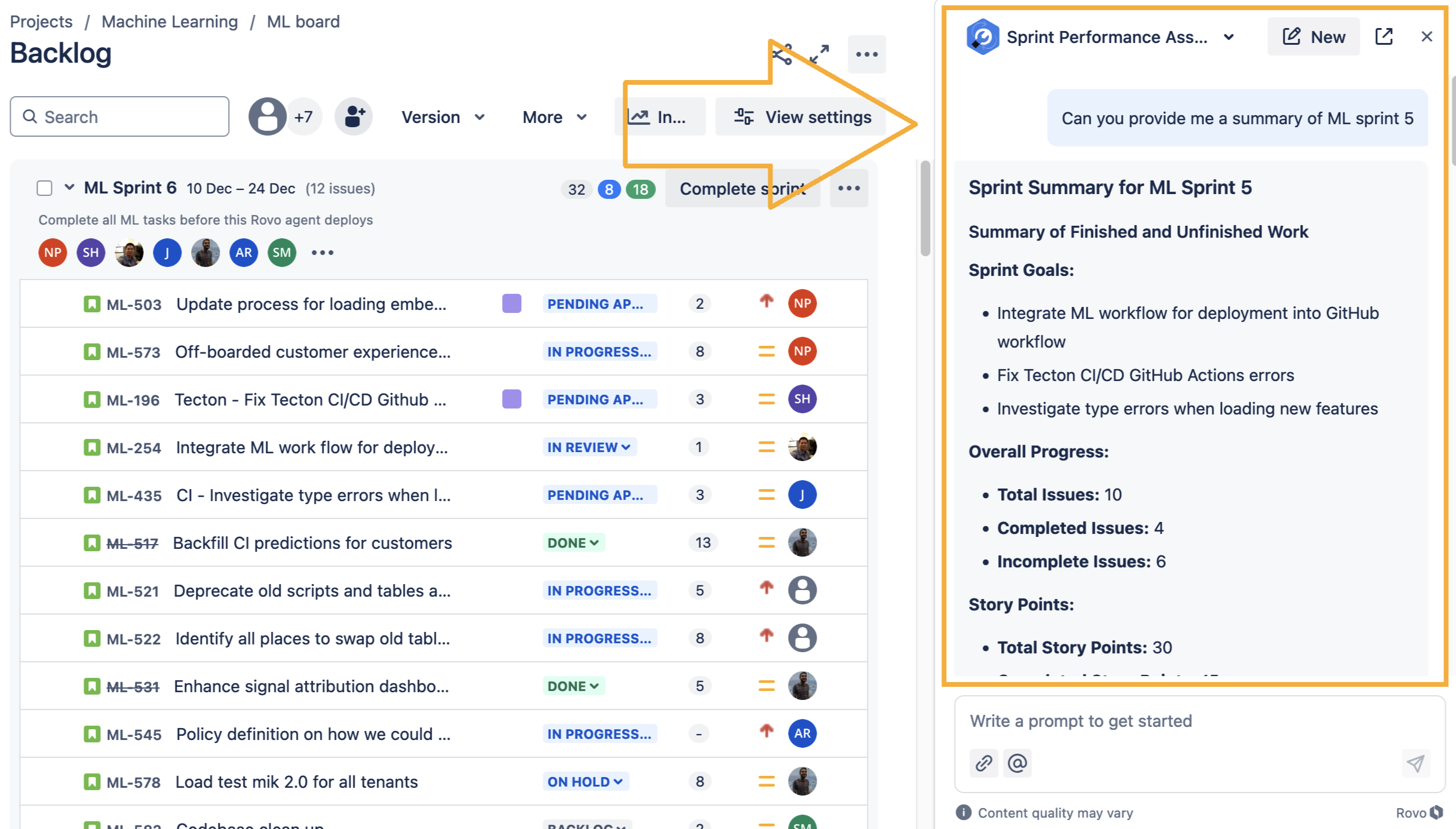This screenshot has height=829, width=1456.
Task: Click the send prompt paper-plane icon
Action: pos(1415,763)
